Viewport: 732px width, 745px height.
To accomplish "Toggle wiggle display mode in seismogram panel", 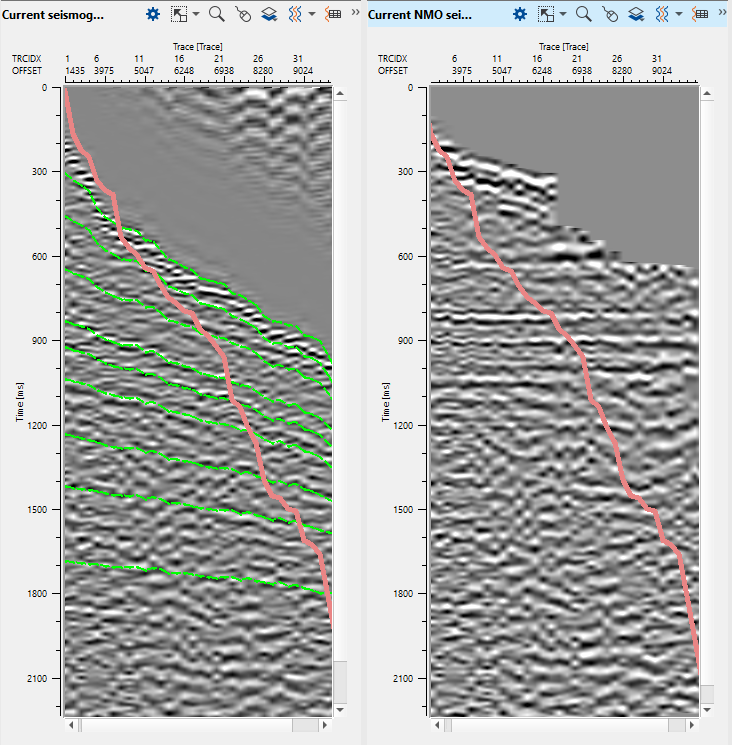I will [x=295, y=14].
